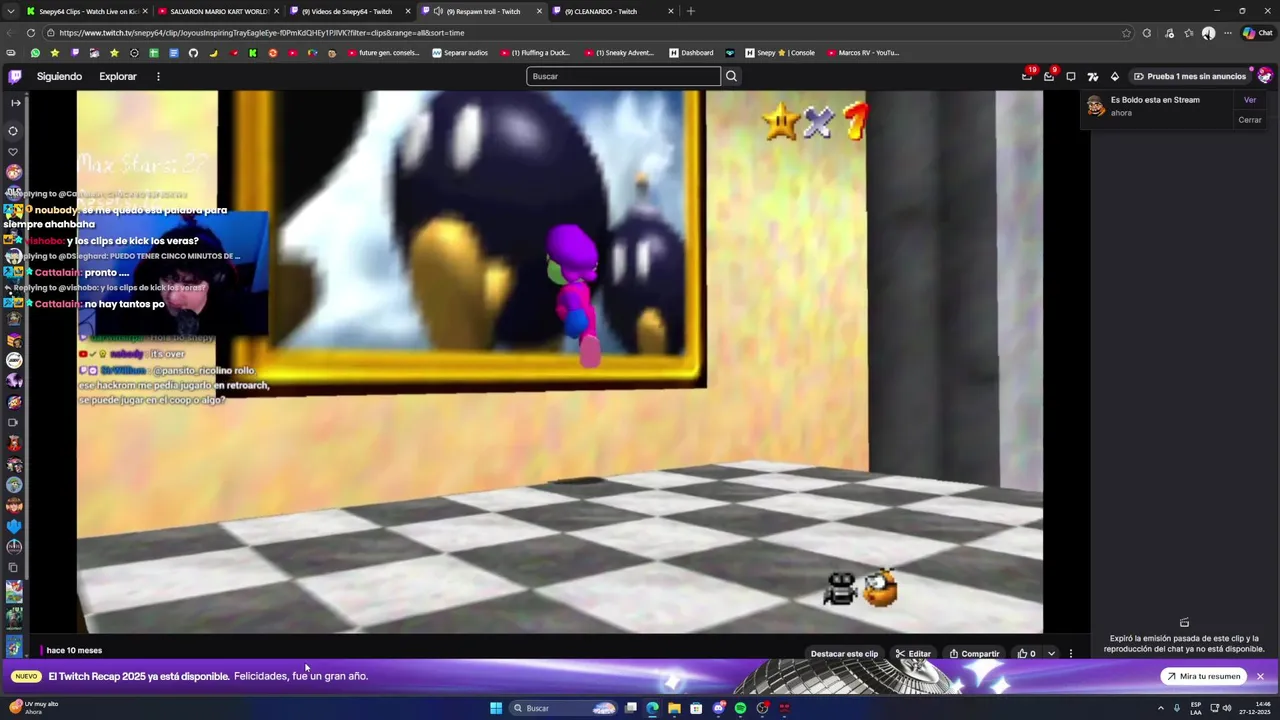
Task: Click taskbar Buscar search box
Action: tap(565, 708)
